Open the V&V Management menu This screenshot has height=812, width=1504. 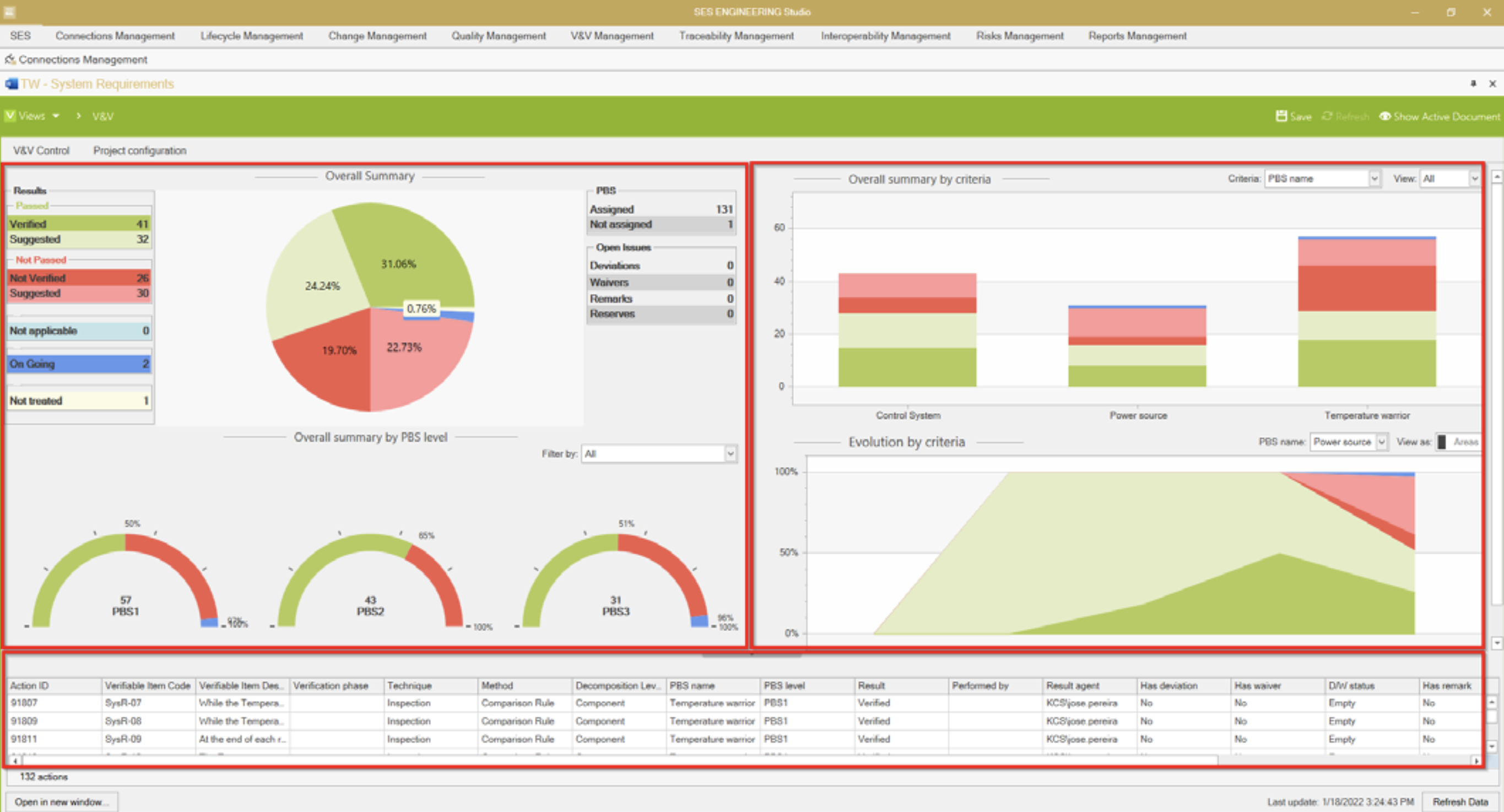click(612, 36)
